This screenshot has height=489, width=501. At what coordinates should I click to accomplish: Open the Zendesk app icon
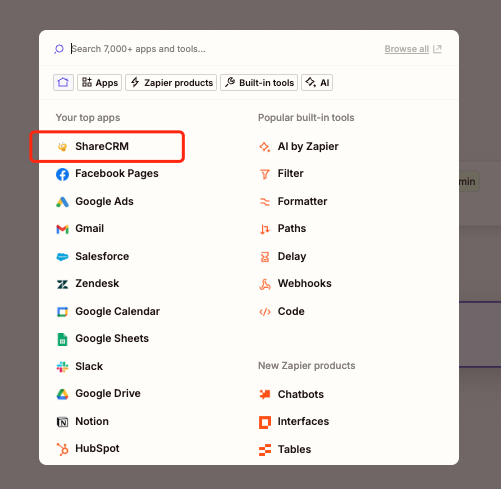[x=62, y=284]
